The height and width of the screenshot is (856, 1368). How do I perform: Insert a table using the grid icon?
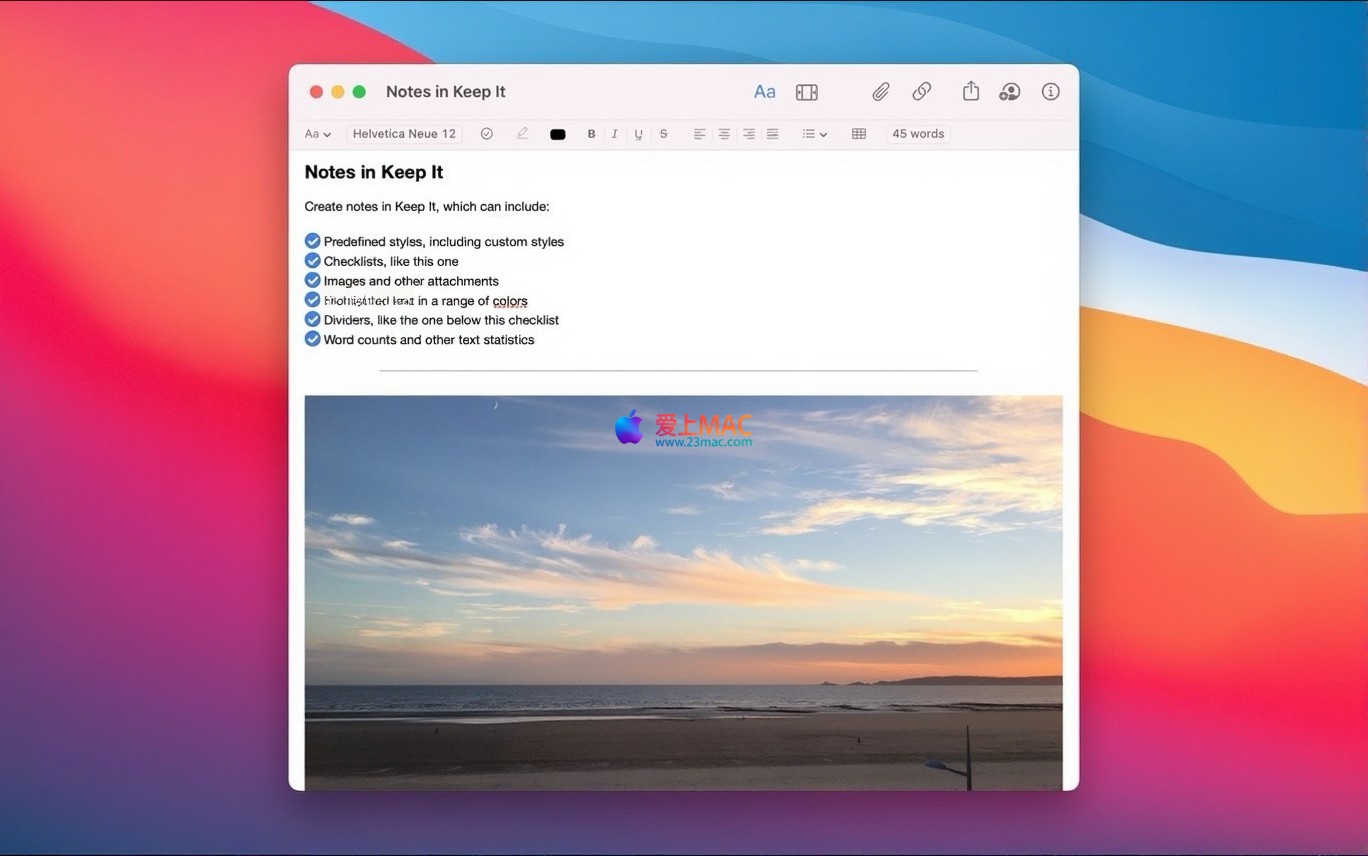[x=858, y=134]
